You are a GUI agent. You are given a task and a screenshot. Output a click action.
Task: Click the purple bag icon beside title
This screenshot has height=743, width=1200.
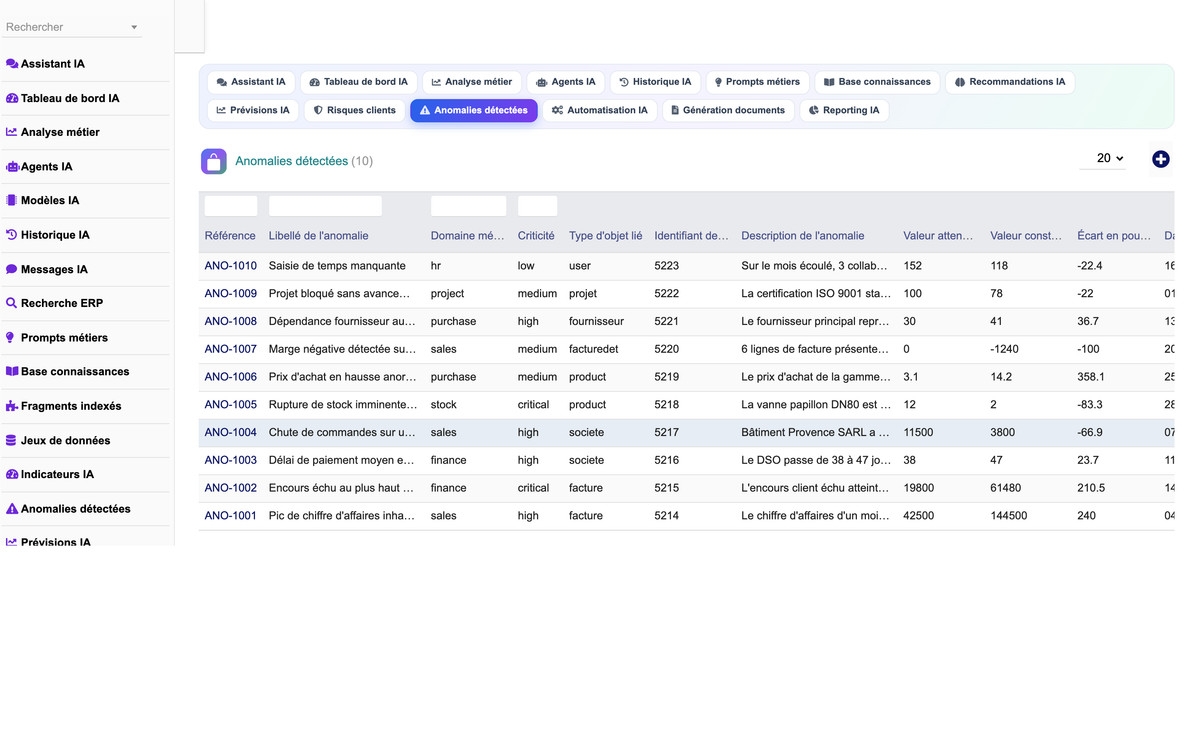[x=213, y=161]
